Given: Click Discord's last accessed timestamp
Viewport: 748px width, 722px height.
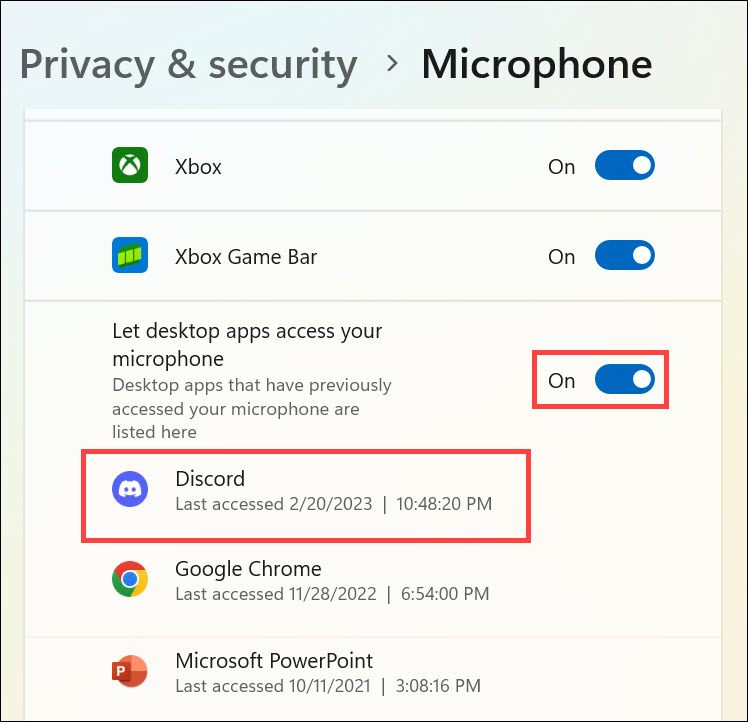Looking at the screenshot, I should pos(333,504).
